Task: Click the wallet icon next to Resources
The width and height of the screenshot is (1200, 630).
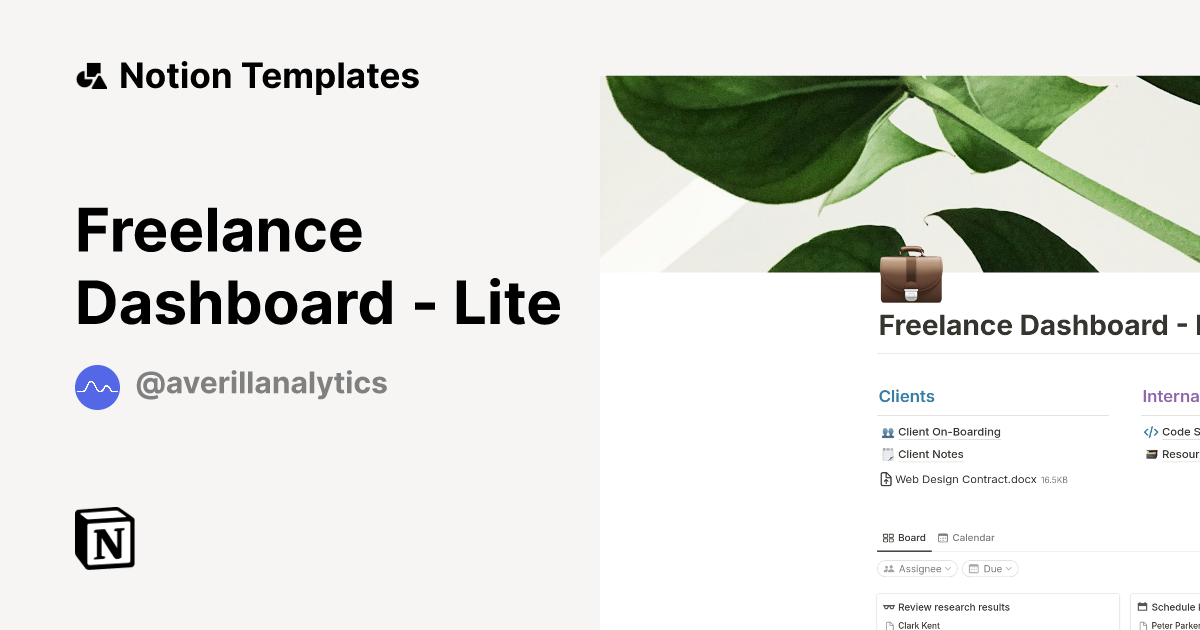Action: (x=1150, y=454)
